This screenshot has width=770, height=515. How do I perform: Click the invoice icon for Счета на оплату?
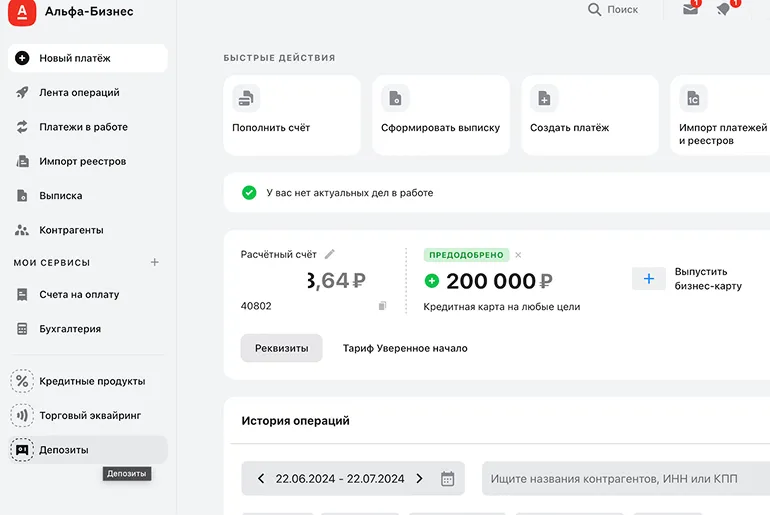pos(22,295)
